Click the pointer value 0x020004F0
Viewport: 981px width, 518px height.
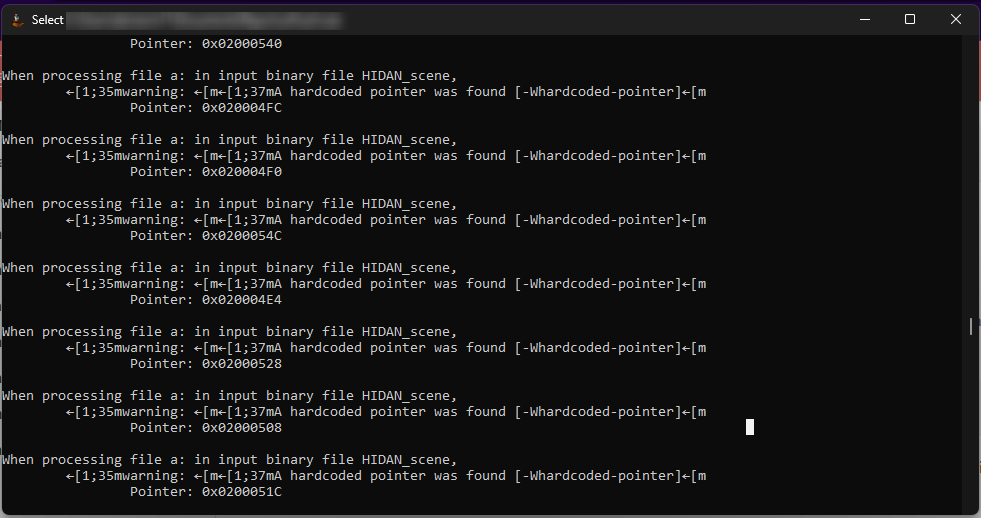pos(242,172)
